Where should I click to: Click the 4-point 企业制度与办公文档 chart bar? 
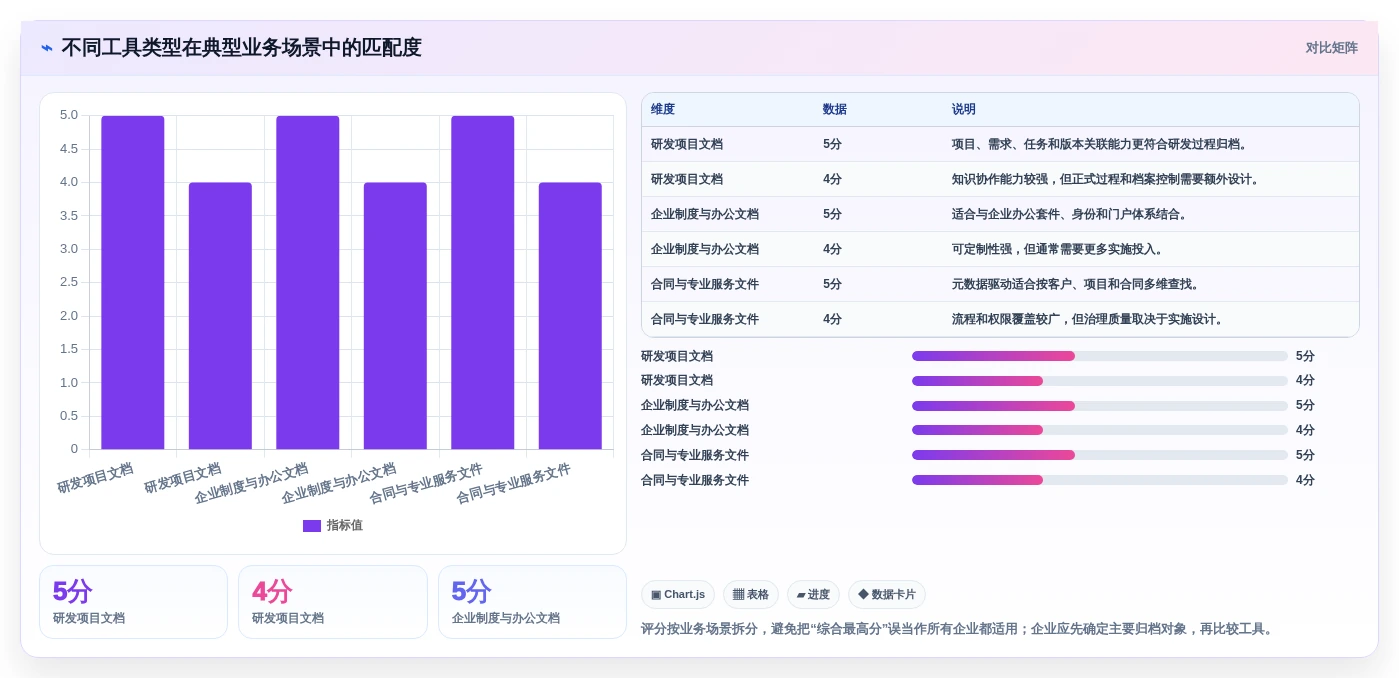tap(395, 316)
